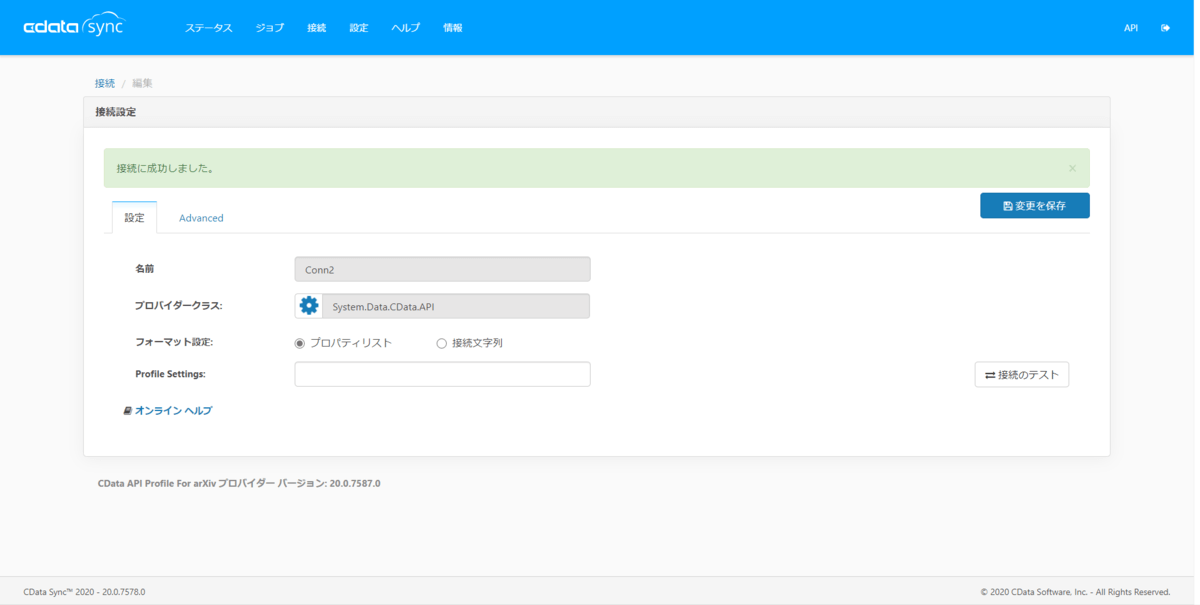Open the ヘルプ menu
Image resolution: width=1200 pixels, height=605 pixels.
pos(405,28)
